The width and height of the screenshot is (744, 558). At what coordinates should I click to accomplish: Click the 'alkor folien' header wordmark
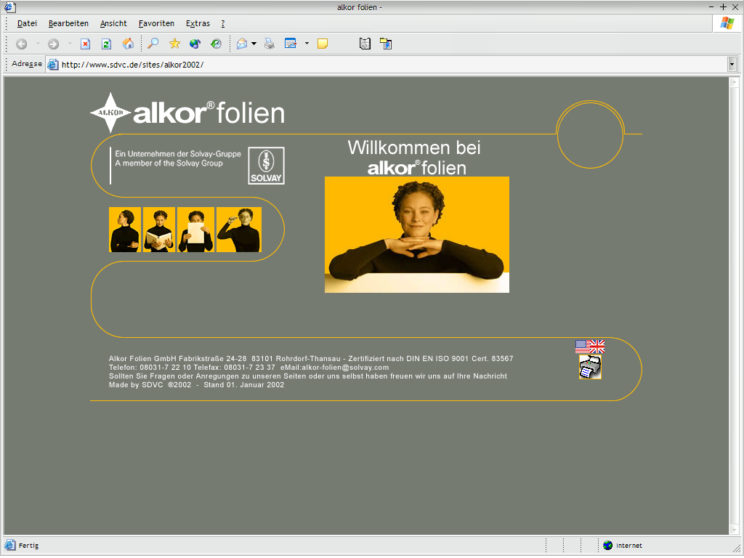coord(209,113)
